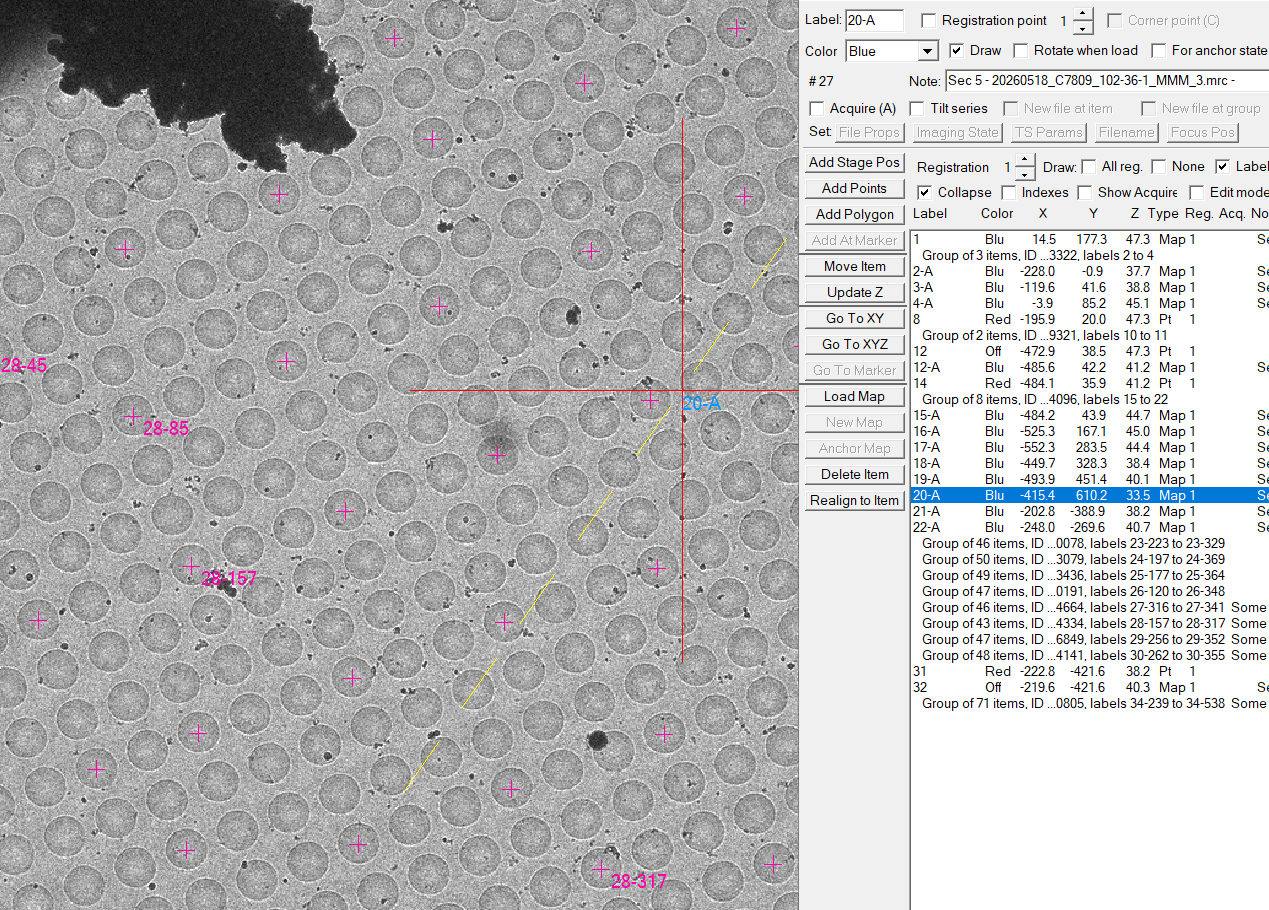1269x910 pixels.
Task: Click the Update Z button
Action: (x=854, y=292)
